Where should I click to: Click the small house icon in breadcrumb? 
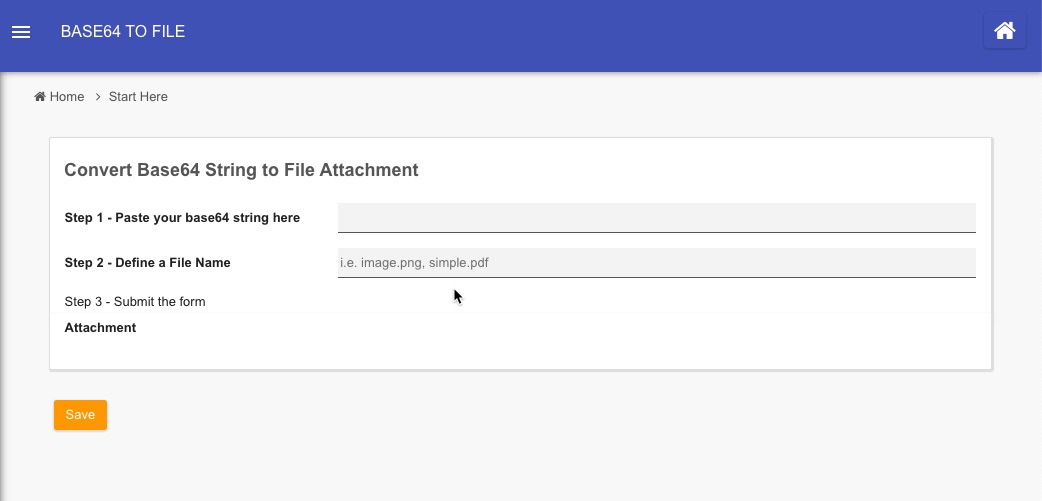40,97
